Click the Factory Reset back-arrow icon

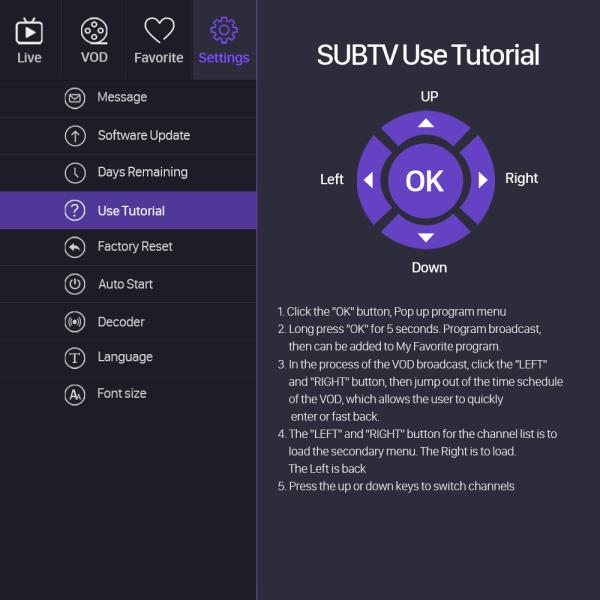75,247
